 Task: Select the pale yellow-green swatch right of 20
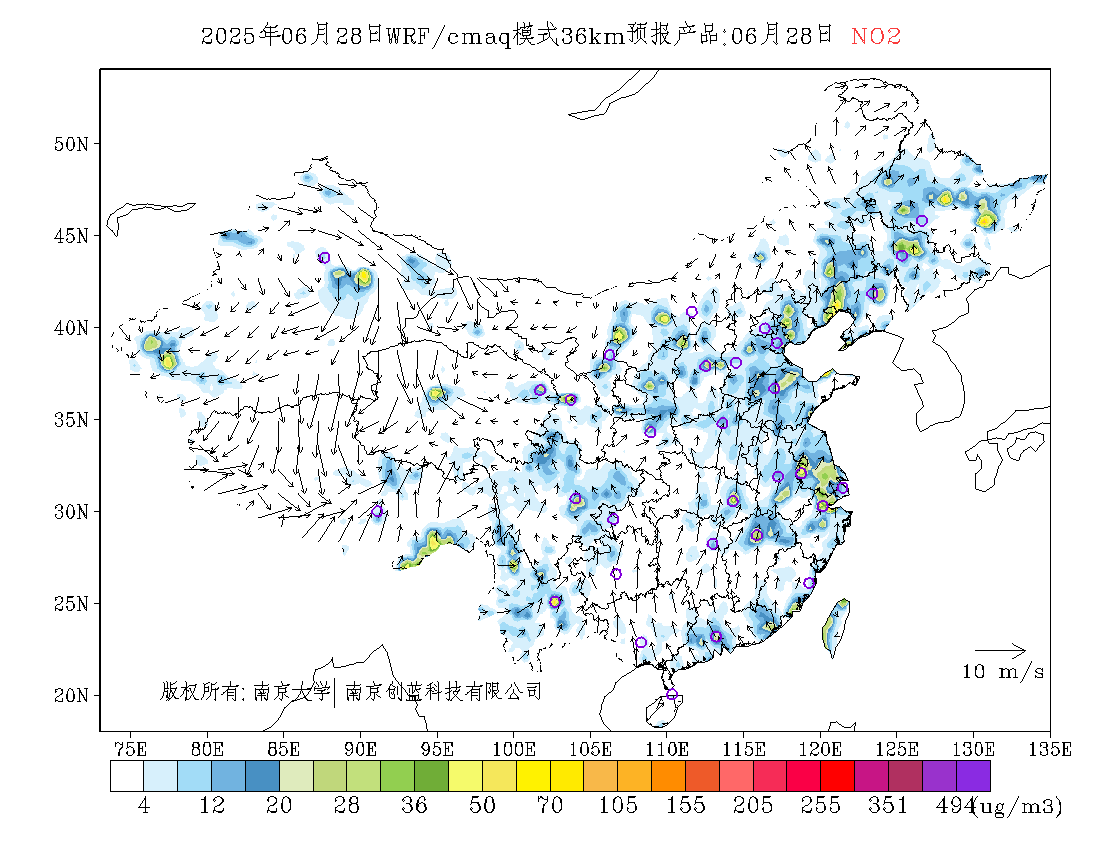(x=296, y=776)
